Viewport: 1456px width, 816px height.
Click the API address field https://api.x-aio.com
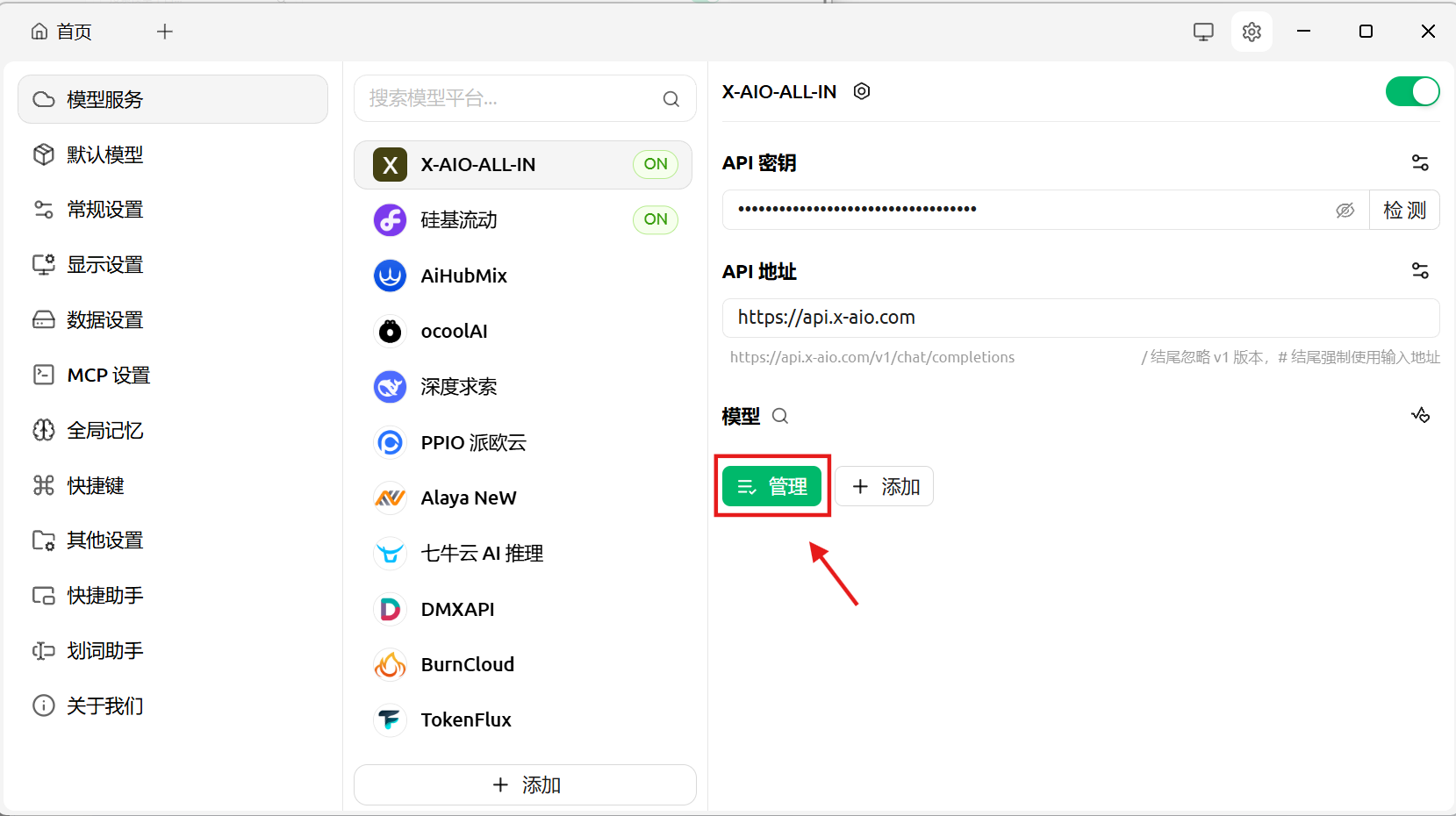point(1080,318)
